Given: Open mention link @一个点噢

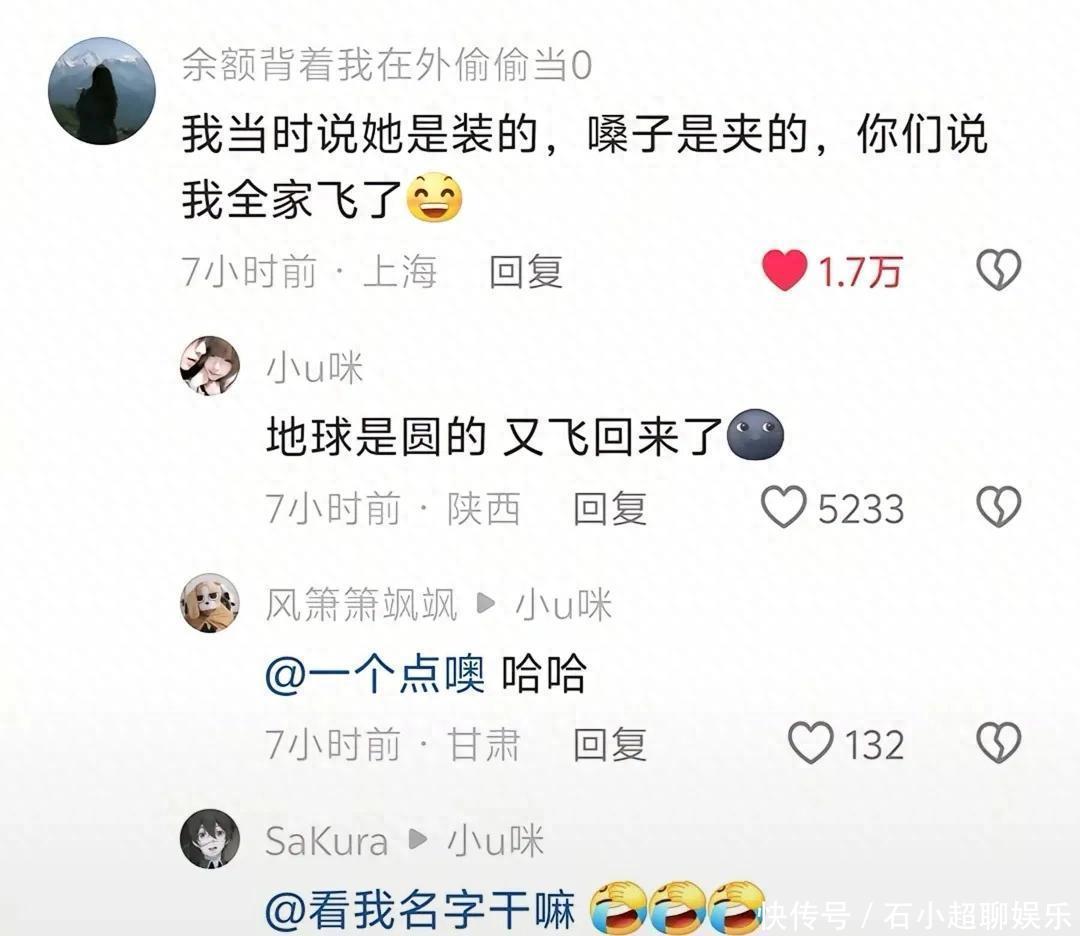Looking at the screenshot, I should click(375, 674).
